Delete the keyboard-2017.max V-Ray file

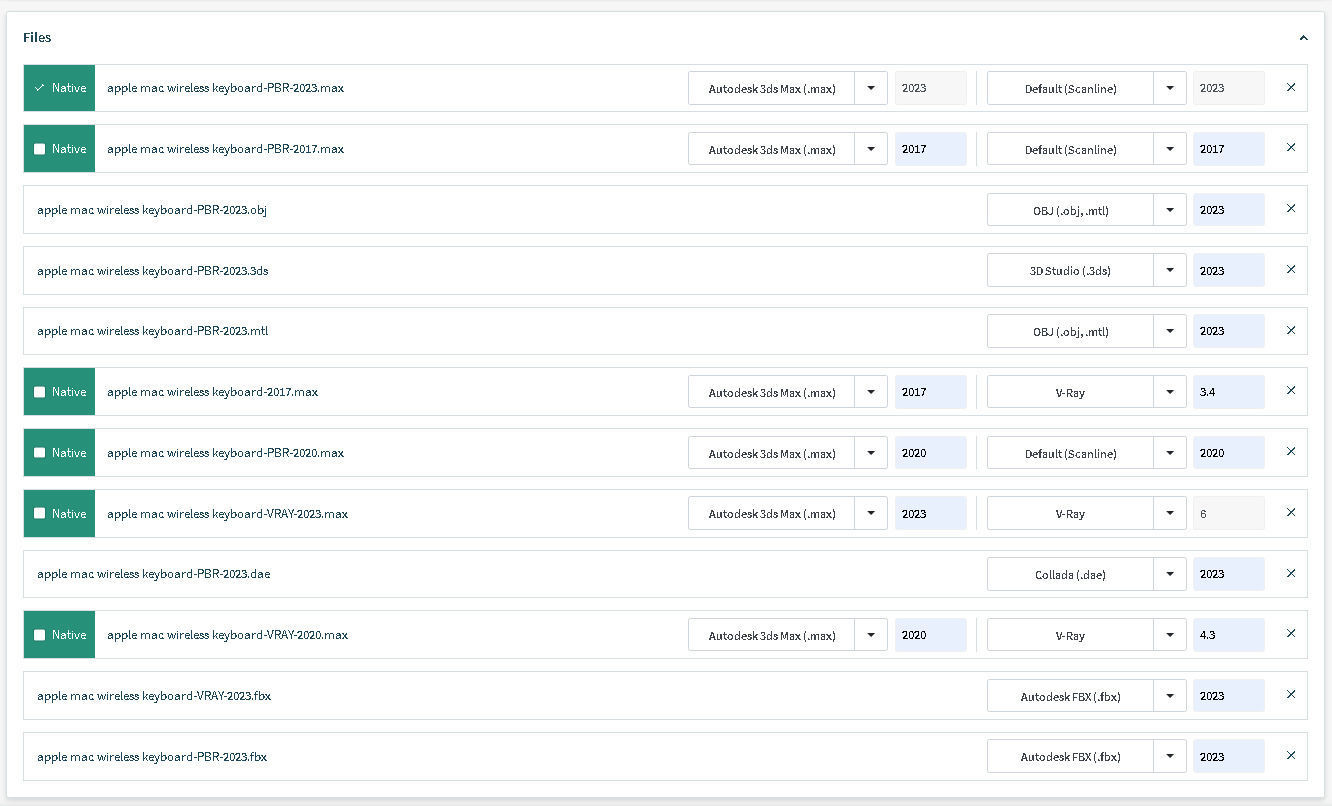tap(1290, 392)
